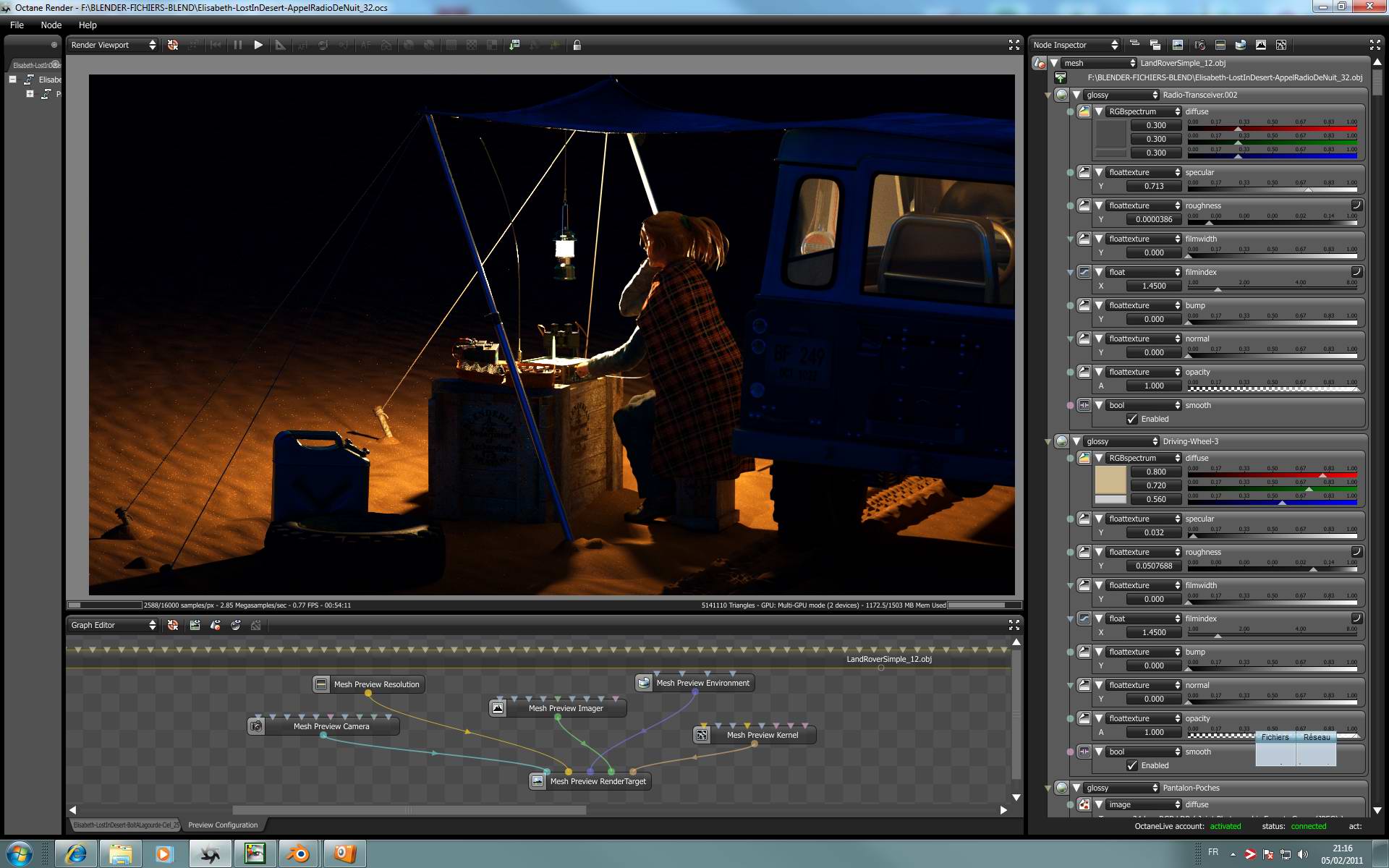1389x868 pixels.
Task: Click the play render button
Action: (x=258, y=45)
